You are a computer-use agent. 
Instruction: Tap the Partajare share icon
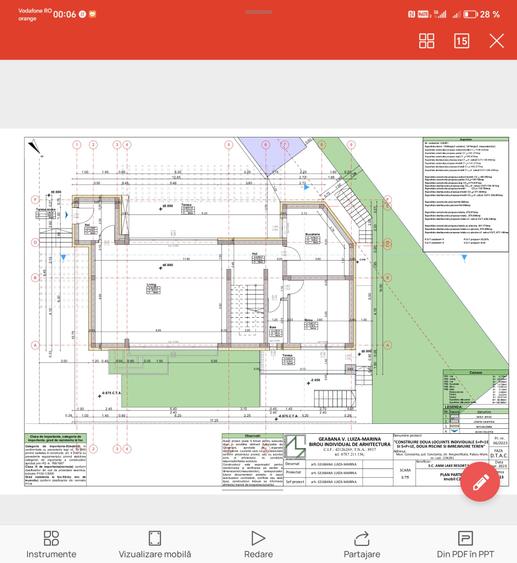click(362, 544)
